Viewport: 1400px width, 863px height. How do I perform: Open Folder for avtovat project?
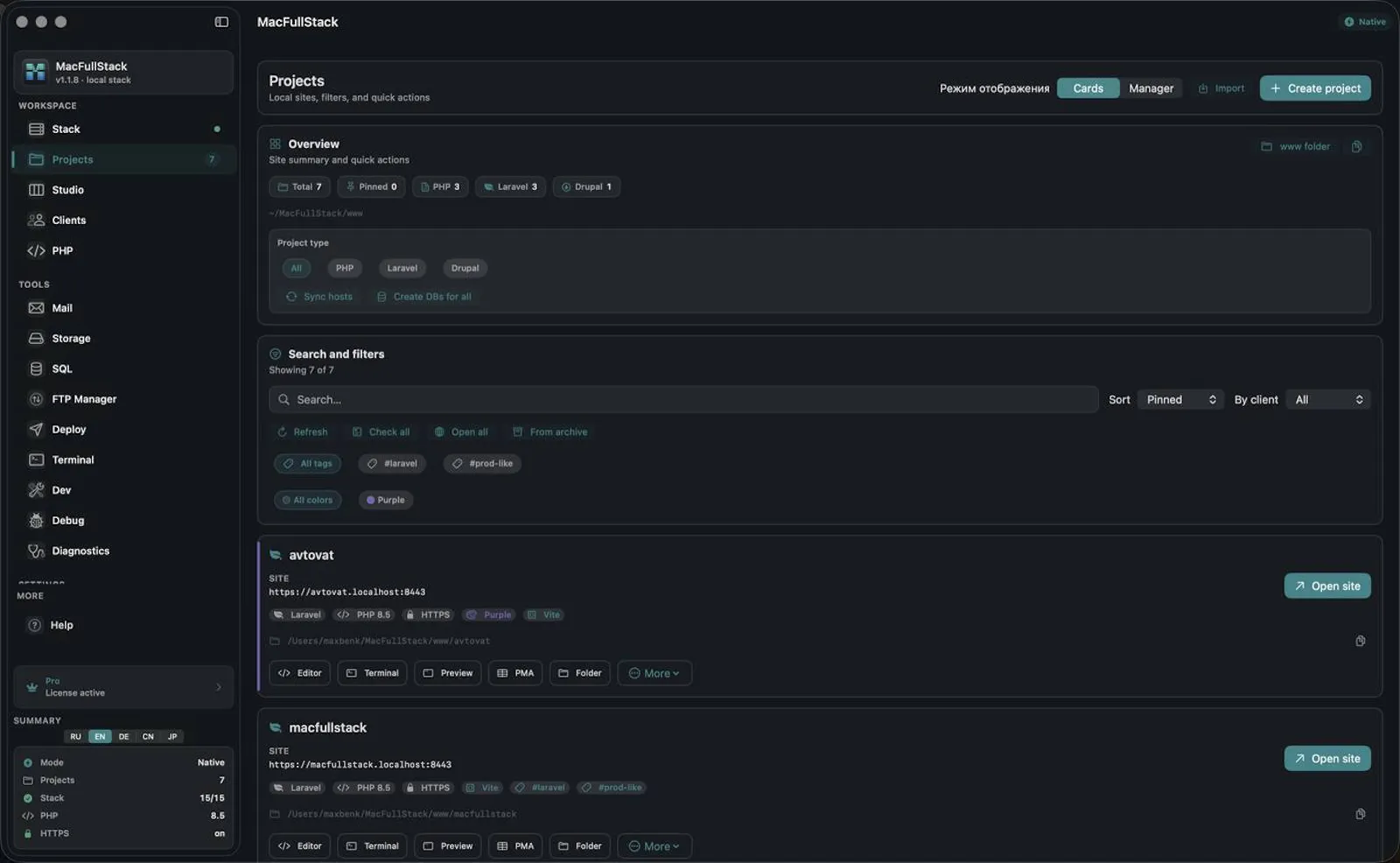point(580,673)
